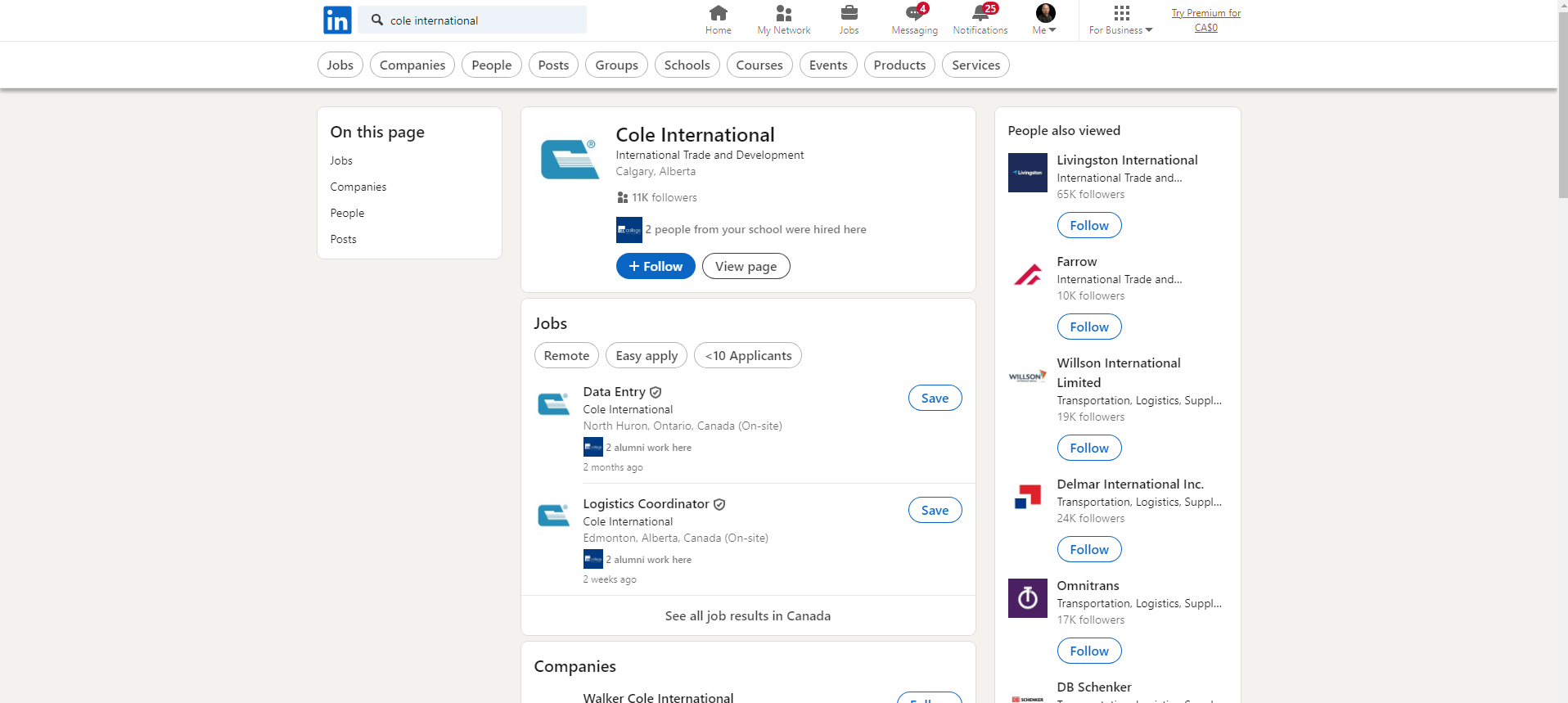
Task: Click the search magnifier icon
Action: click(x=376, y=20)
